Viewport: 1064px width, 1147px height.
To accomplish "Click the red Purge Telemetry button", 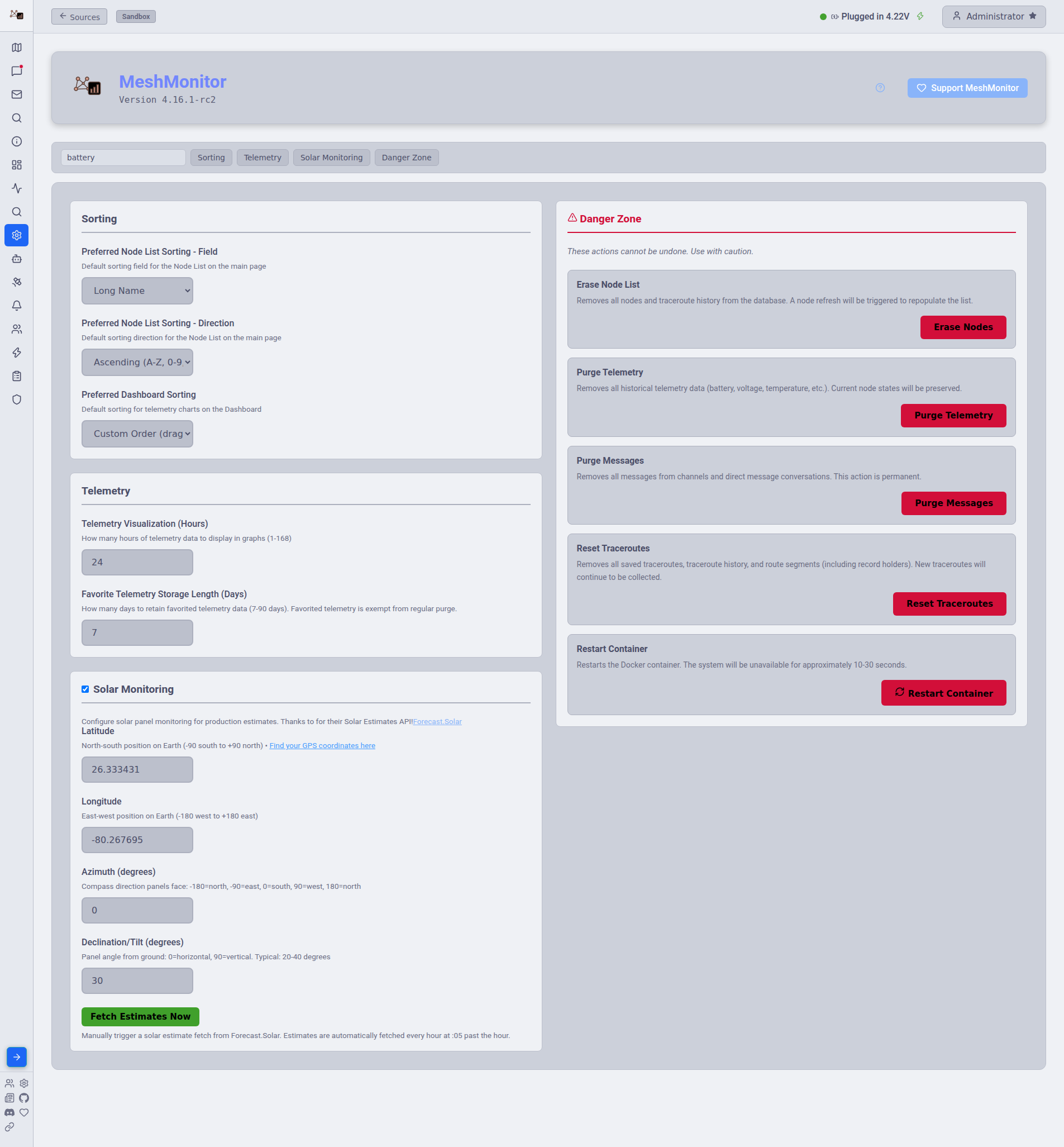I will (953, 416).
